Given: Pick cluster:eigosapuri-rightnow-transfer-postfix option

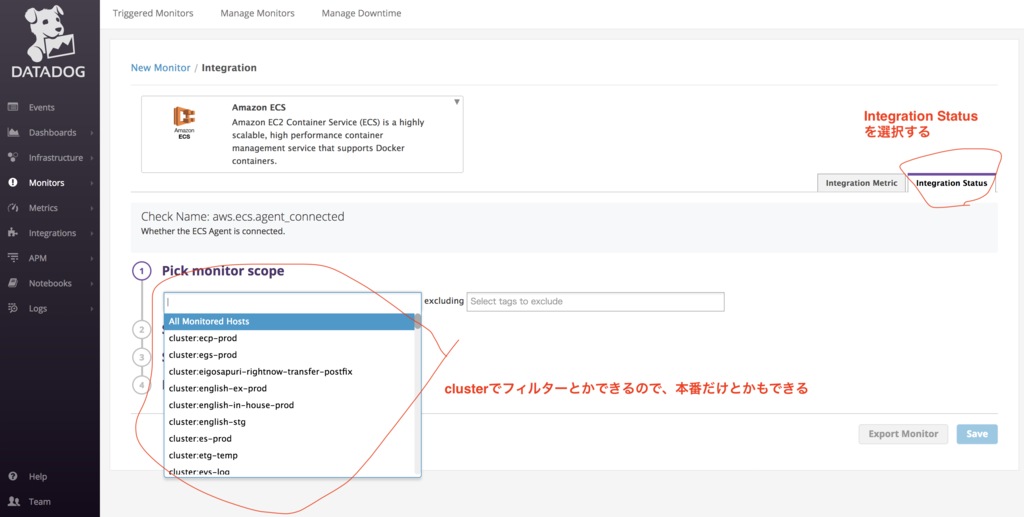Looking at the screenshot, I should 289,371.
